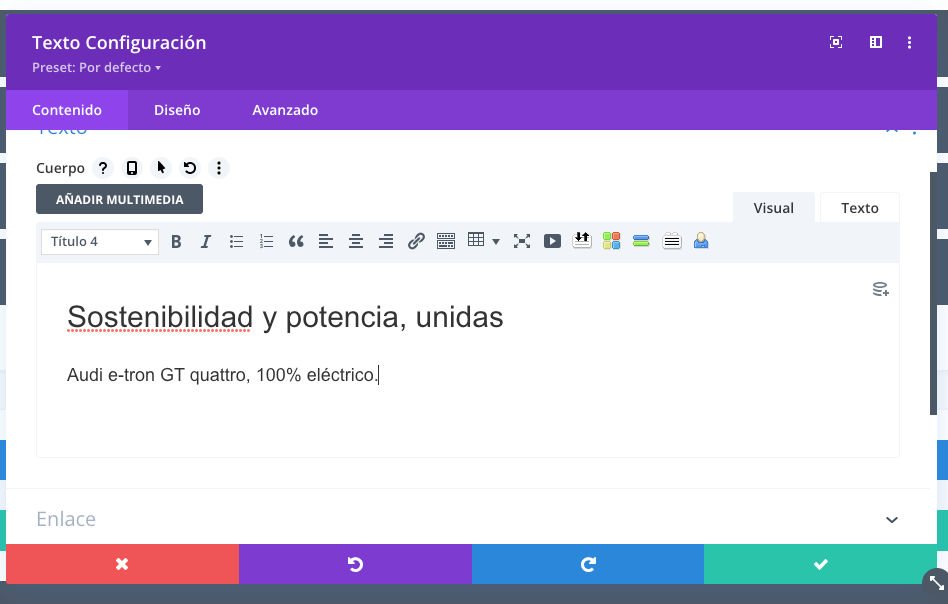Viewport: 948px width, 604px height.
Task: Use dynamic content database icon
Action: point(880,290)
